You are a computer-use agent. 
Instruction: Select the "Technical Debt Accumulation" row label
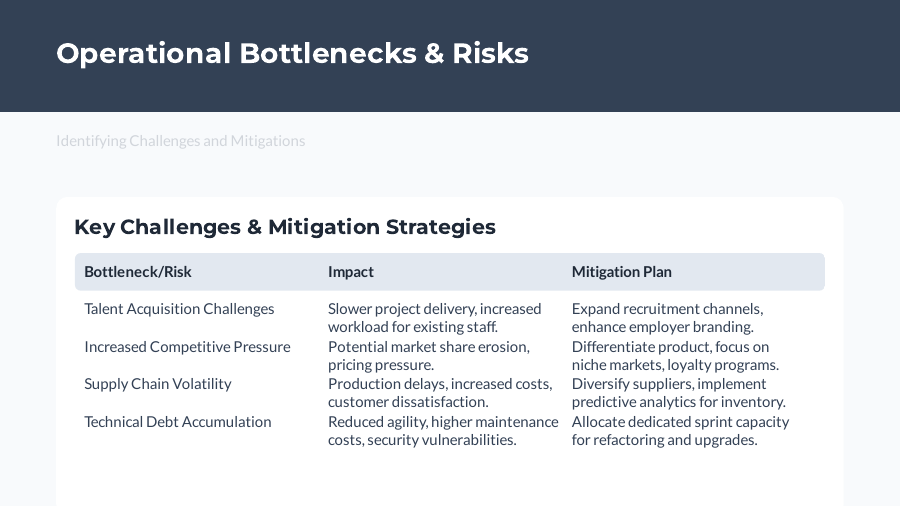click(x=178, y=422)
